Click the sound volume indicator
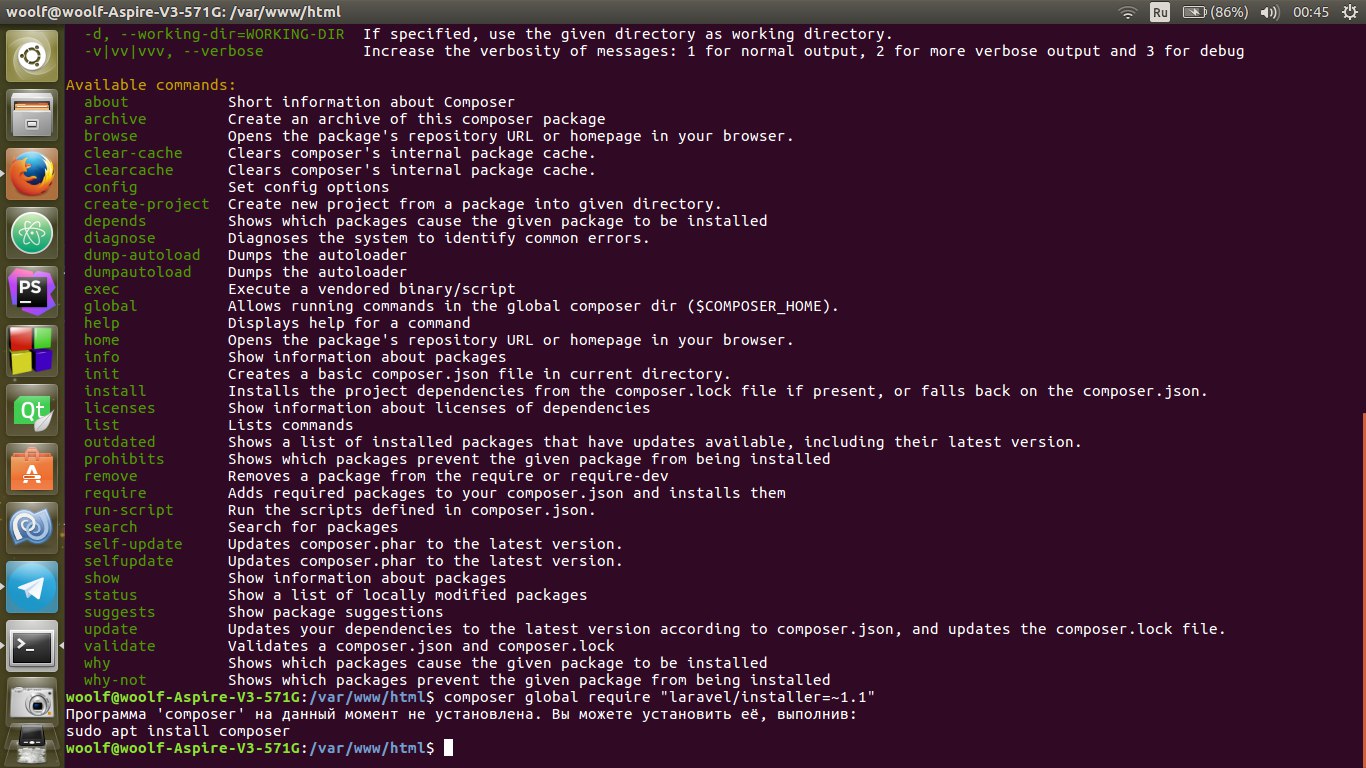The image size is (1366, 768). pyautogui.click(x=1270, y=12)
